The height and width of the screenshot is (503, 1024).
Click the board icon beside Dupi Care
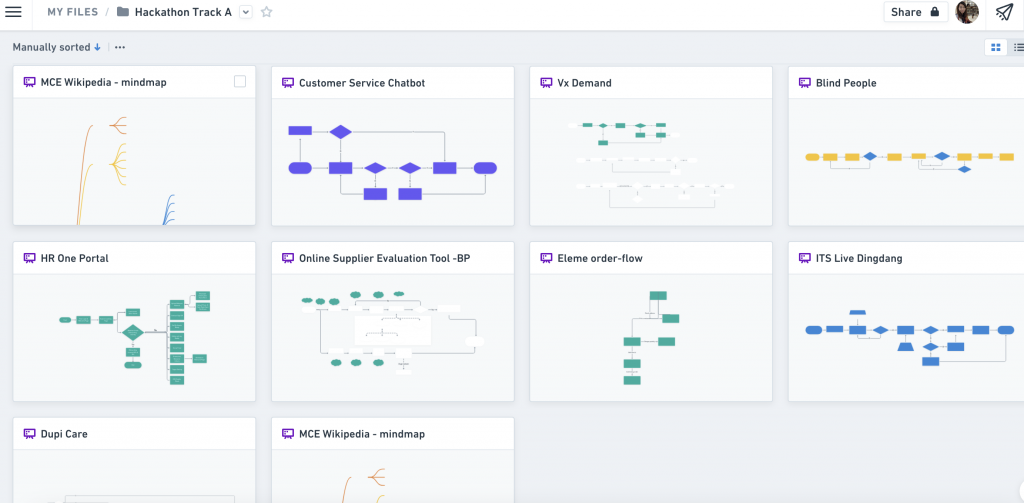coord(29,434)
